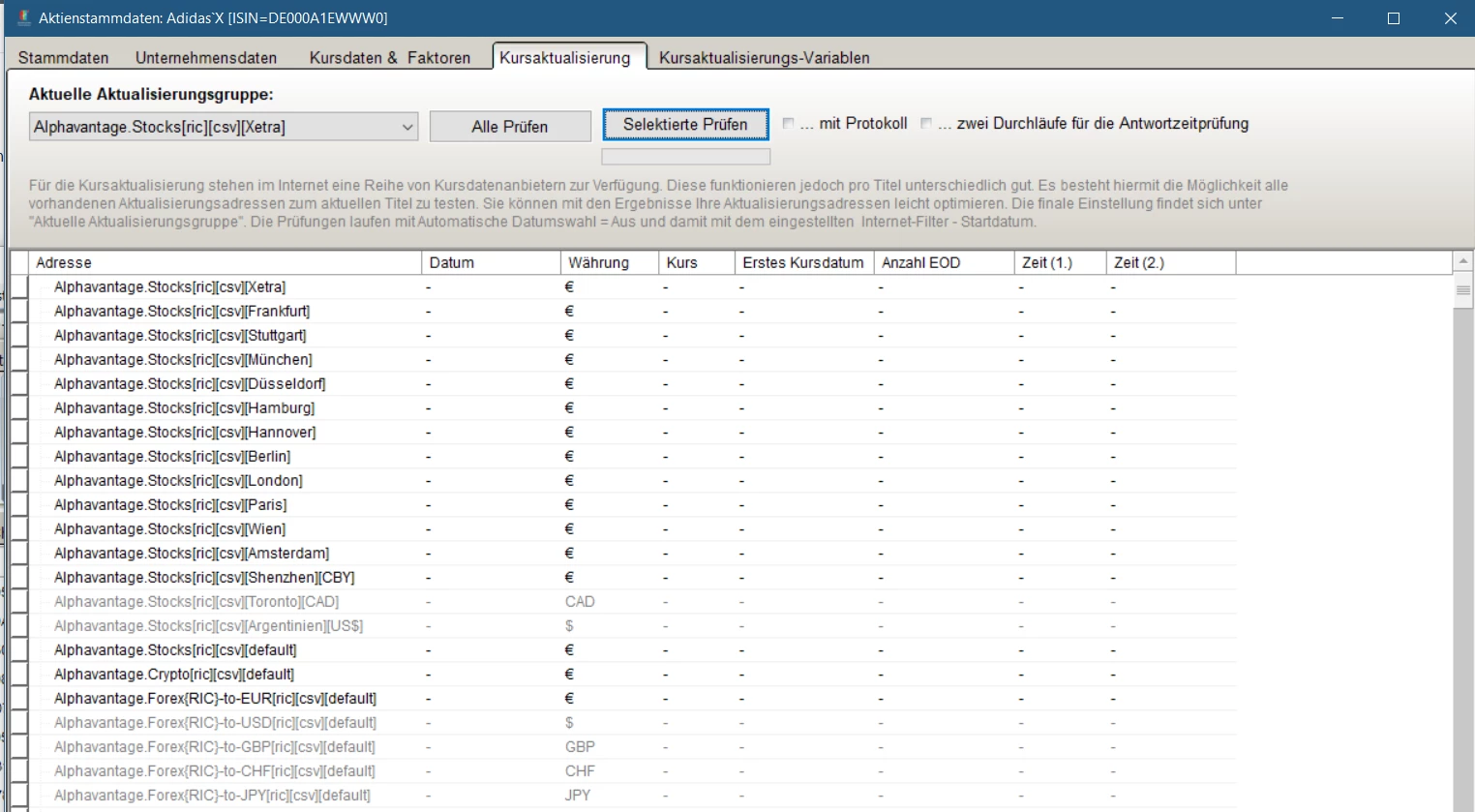Screen dimensions: 1475x812
Task: Select Alphavantage.Stocks[ric][csv][Wien] row text
Action: 169,529
